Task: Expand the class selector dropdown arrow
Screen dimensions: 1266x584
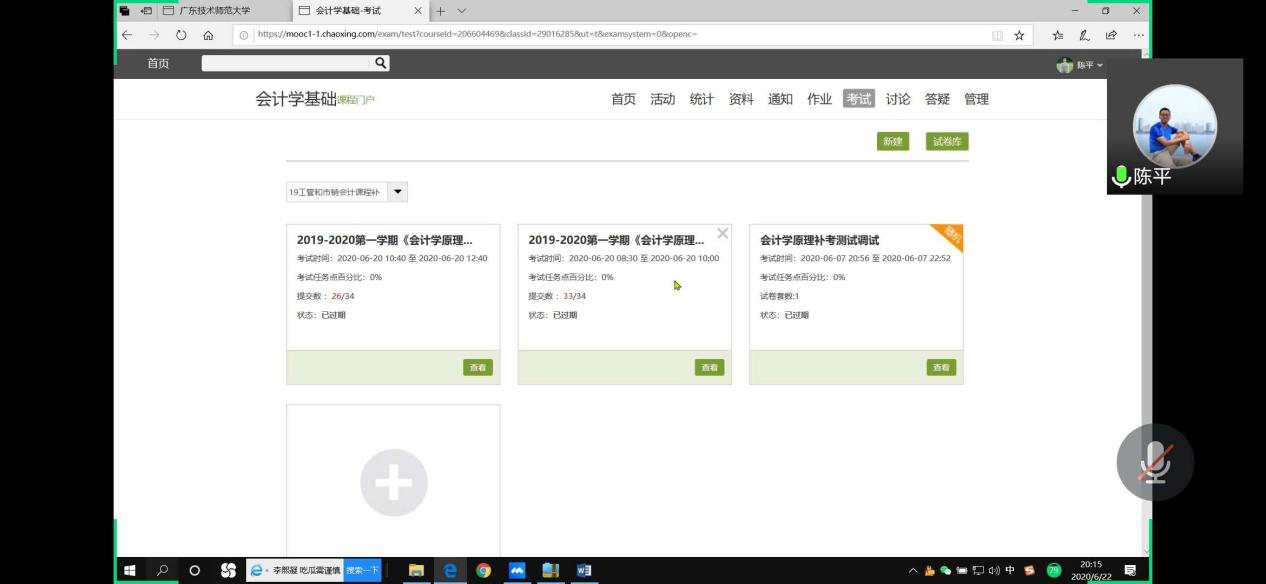Action: (397, 192)
